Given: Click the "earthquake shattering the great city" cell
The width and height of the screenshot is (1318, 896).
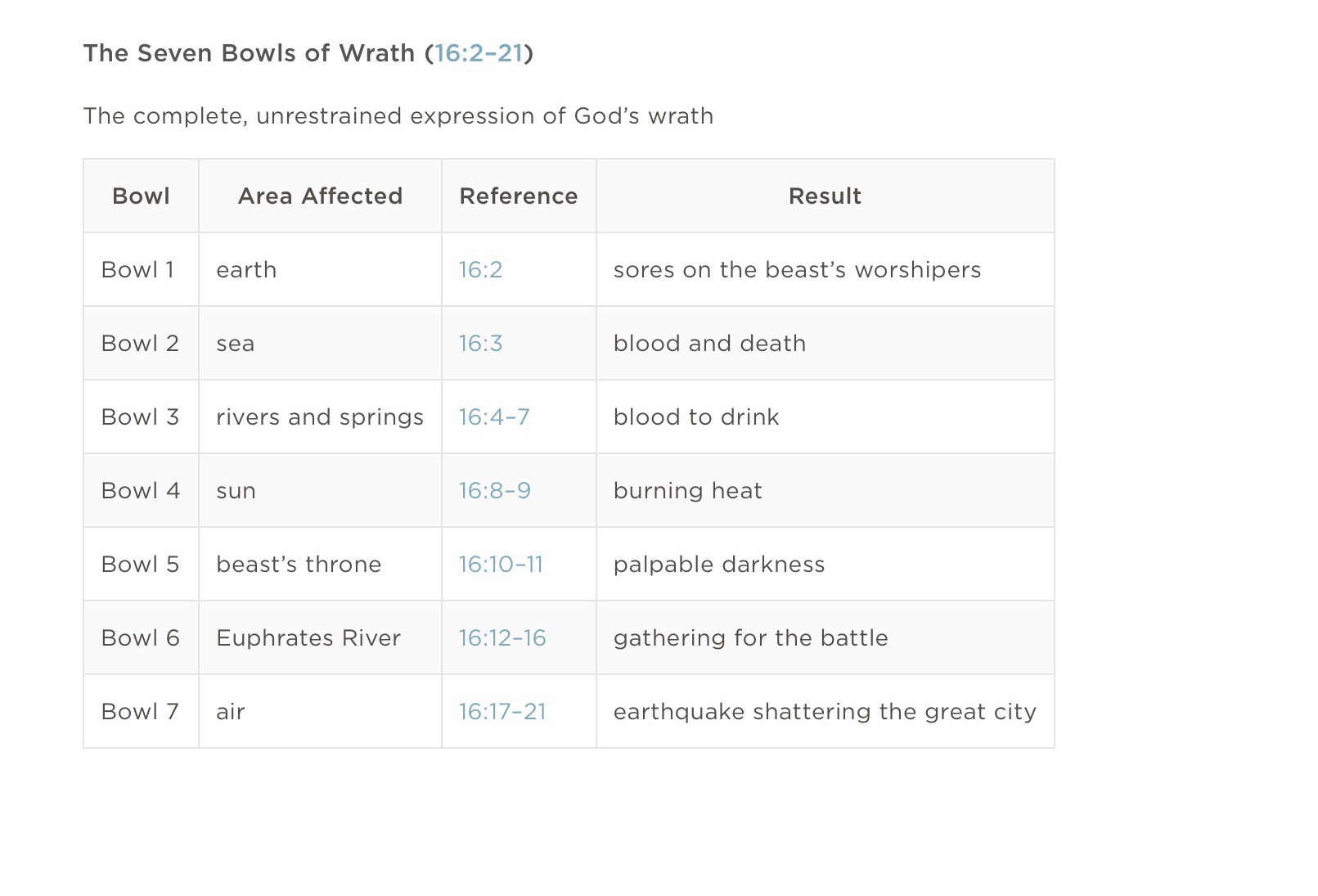Looking at the screenshot, I should click(825, 712).
